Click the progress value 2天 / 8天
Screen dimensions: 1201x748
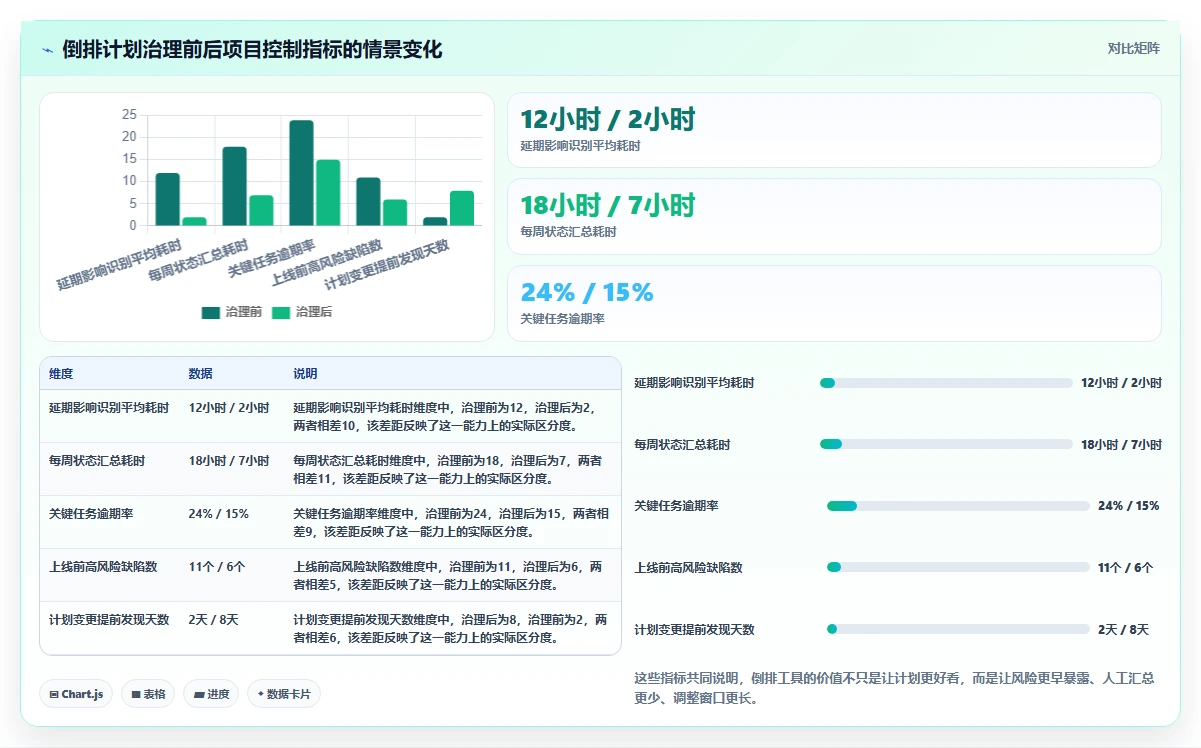pyautogui.click(x=1123, y=630)
